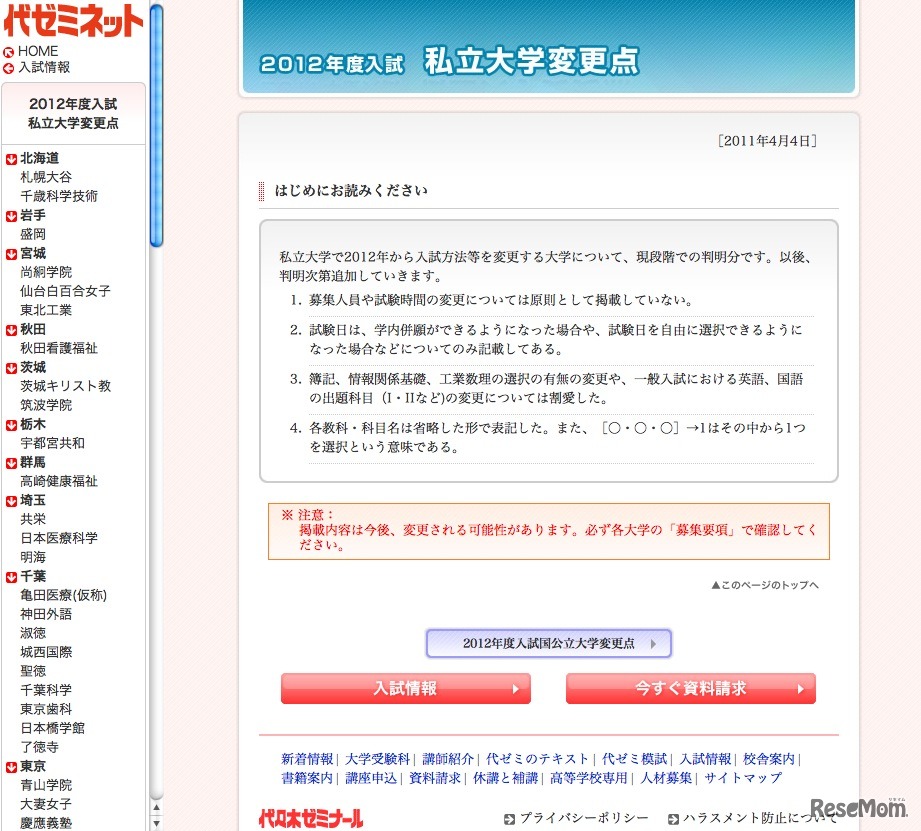Screen dimensions: 921x831
Task: Select the 慶應義塾 university link
Action: coord(46,822)
